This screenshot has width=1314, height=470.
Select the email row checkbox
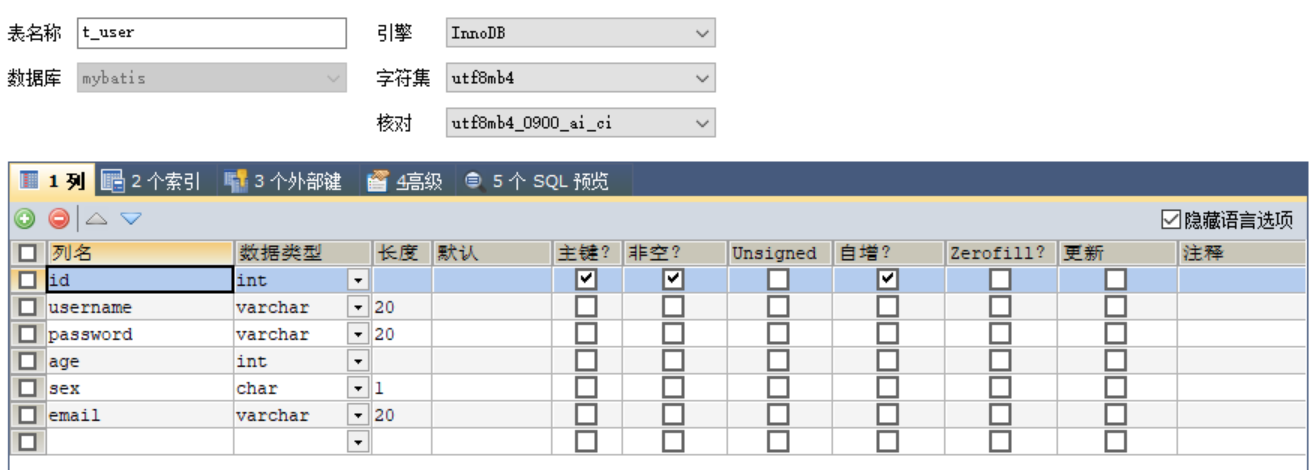[x=27, y=415]
